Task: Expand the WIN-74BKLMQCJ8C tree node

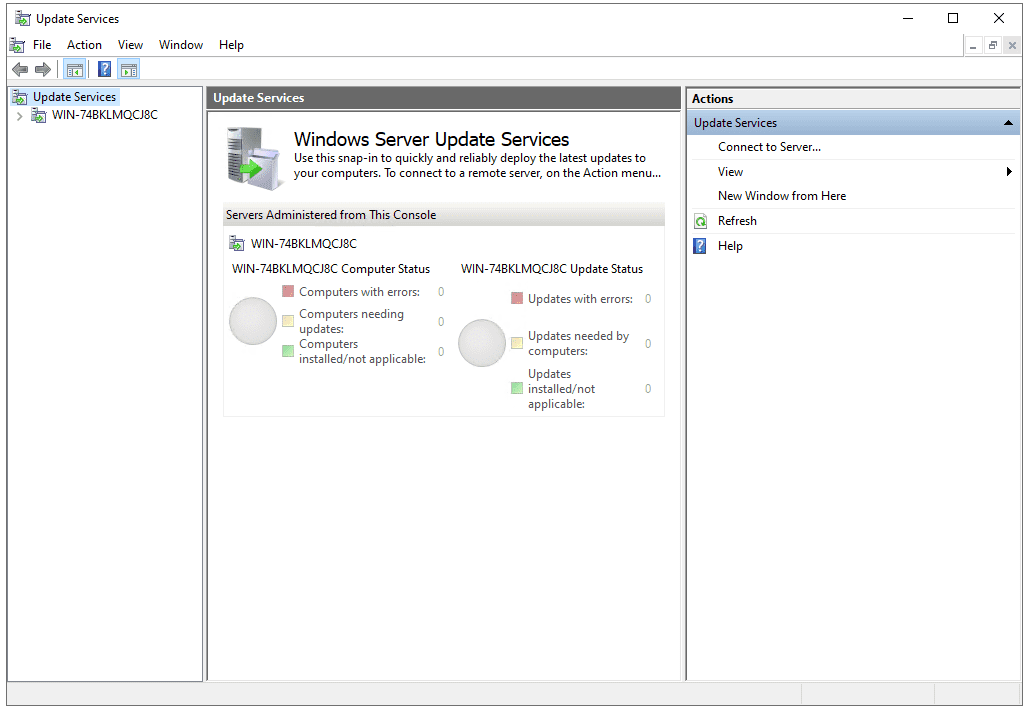Action: (x=20, y=116)
